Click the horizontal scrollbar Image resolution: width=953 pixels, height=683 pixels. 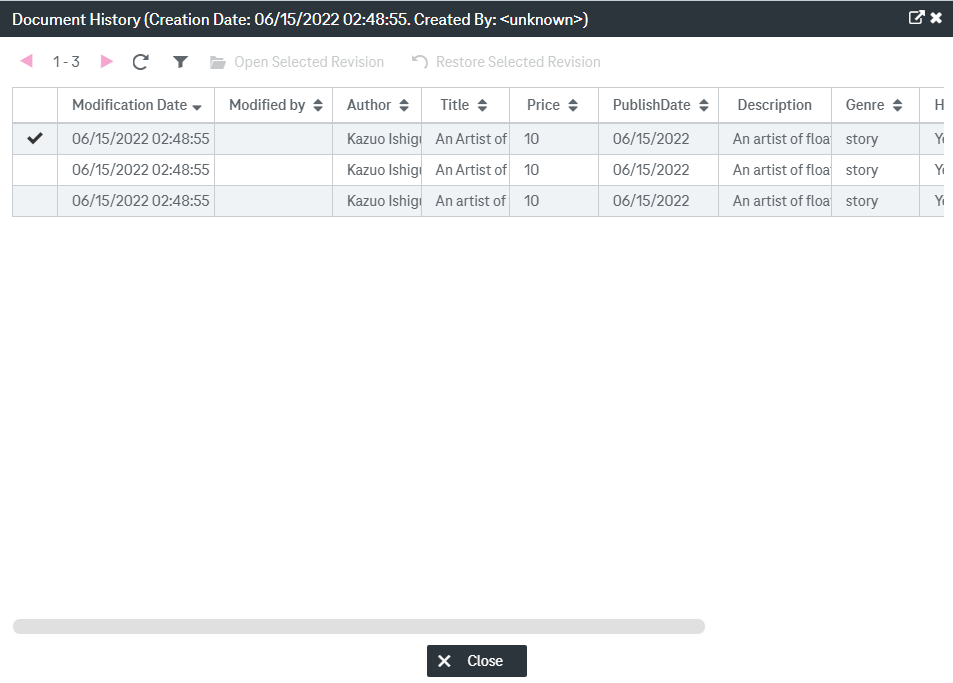pos(356,626)
